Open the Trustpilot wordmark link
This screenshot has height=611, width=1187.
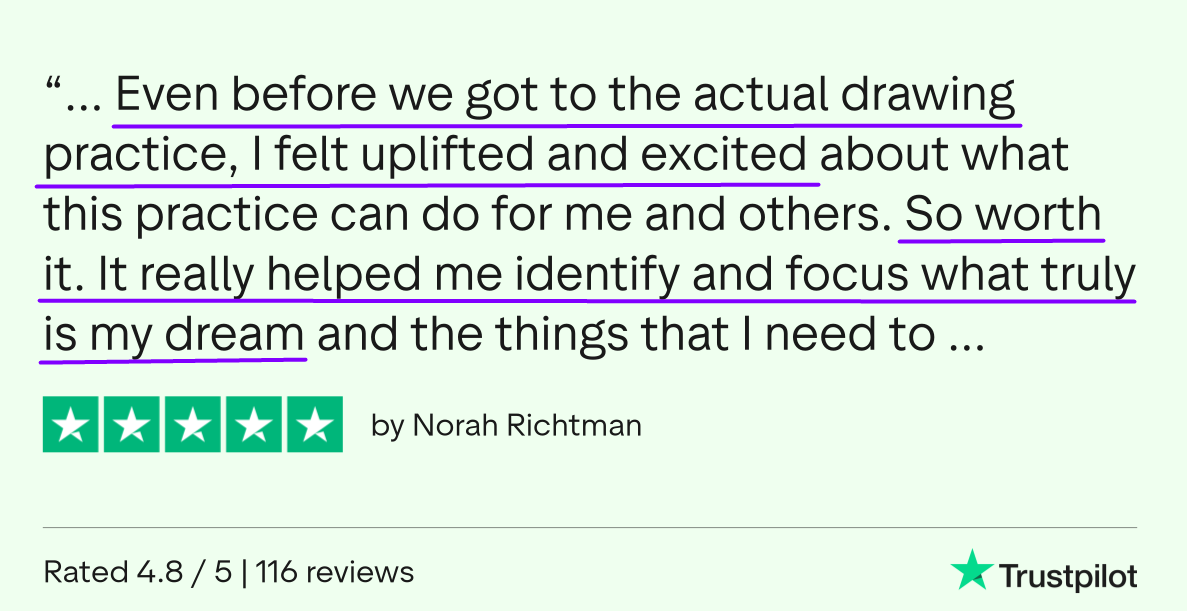(1068, 576)
